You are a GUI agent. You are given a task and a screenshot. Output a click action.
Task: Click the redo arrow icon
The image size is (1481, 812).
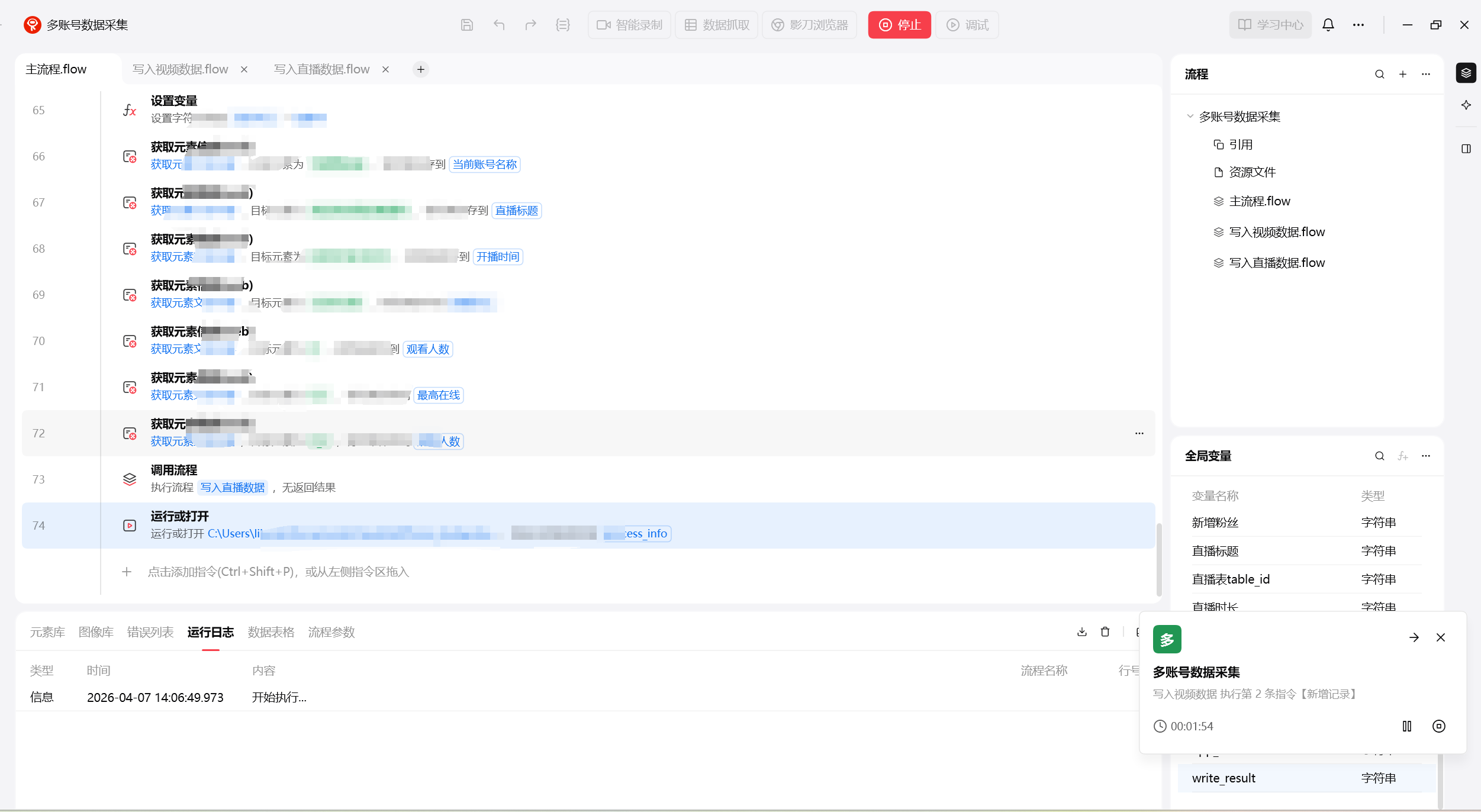click(x=530, y=25)
